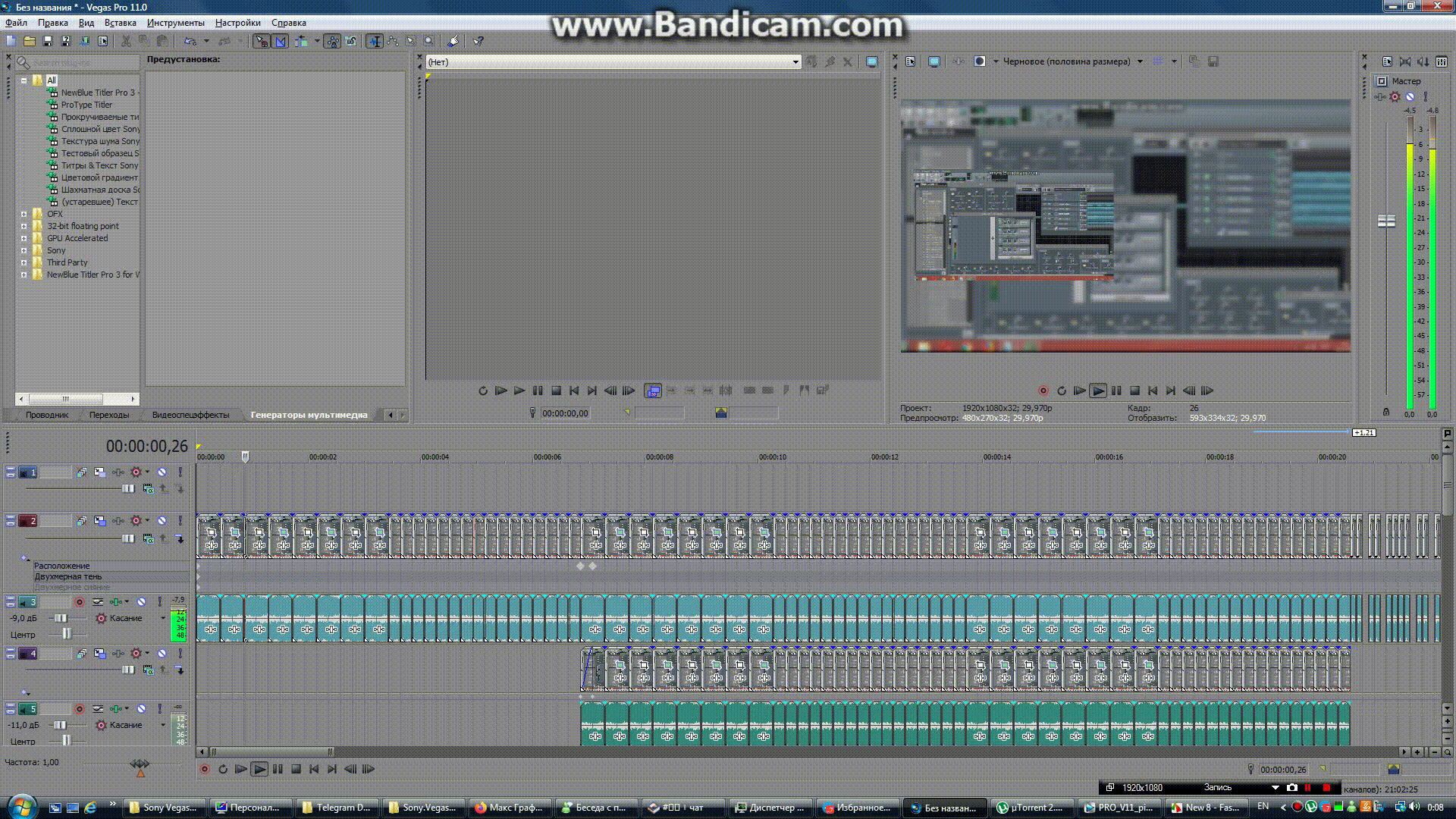Open Track FX for track 1
The width and height of the screenshot is (1456, 819).
point(136,472)
